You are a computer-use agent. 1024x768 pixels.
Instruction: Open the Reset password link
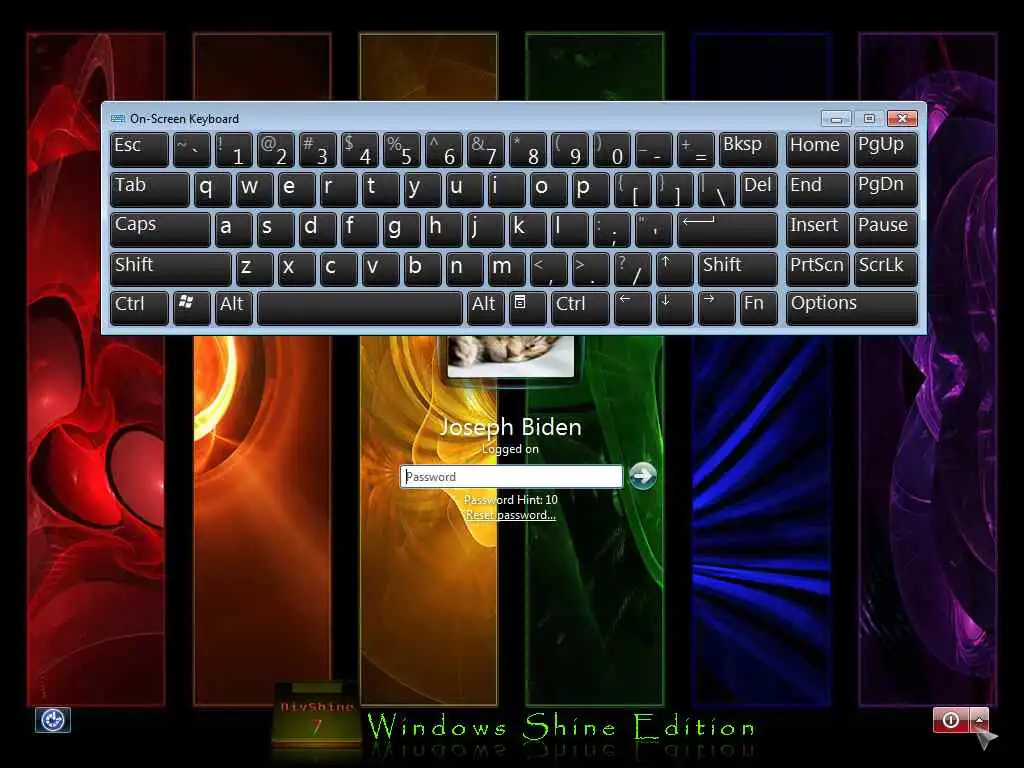coord(511,515)
